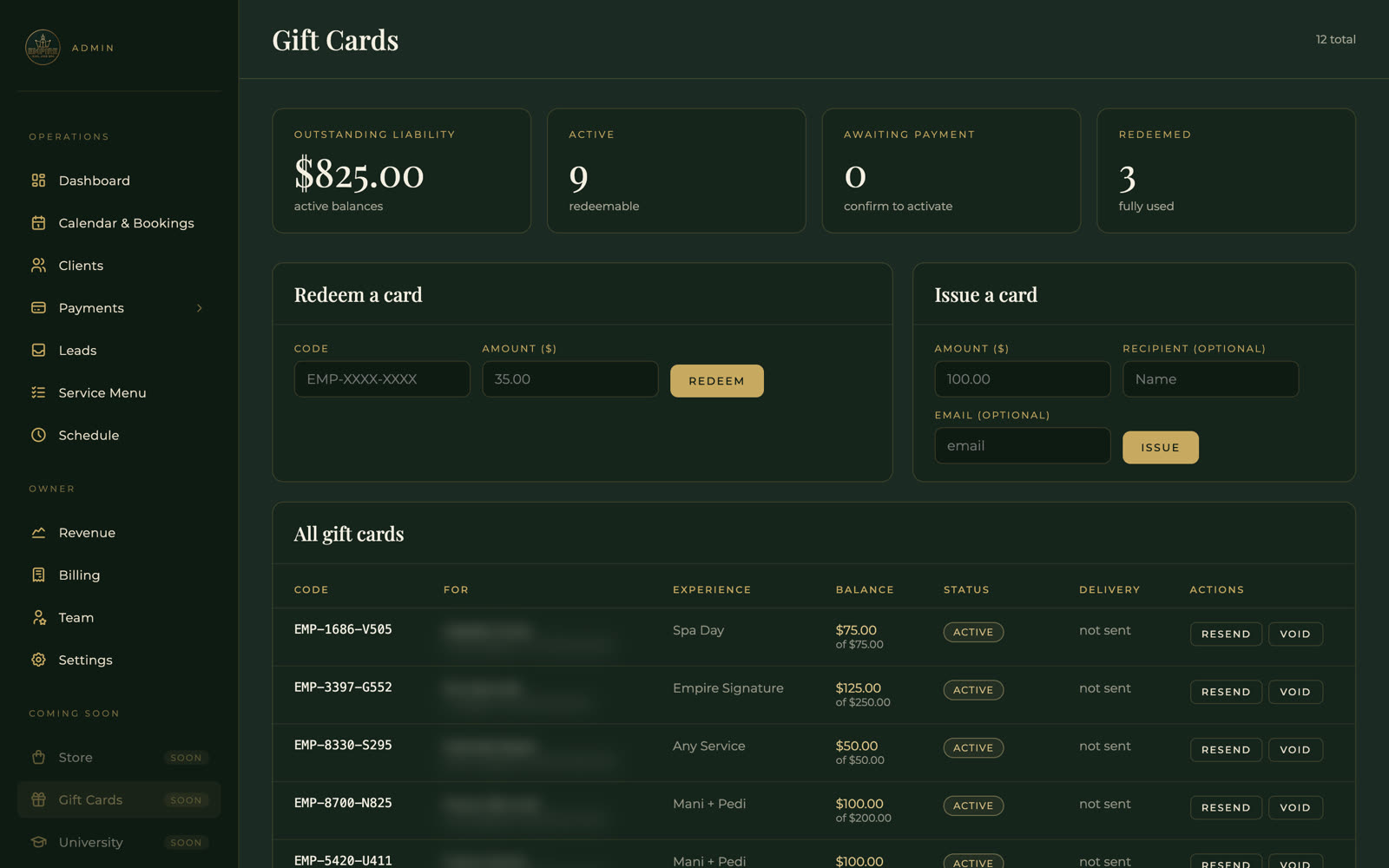Click the 12 total label
The image size is (1389, 868).
(1335, 40)
